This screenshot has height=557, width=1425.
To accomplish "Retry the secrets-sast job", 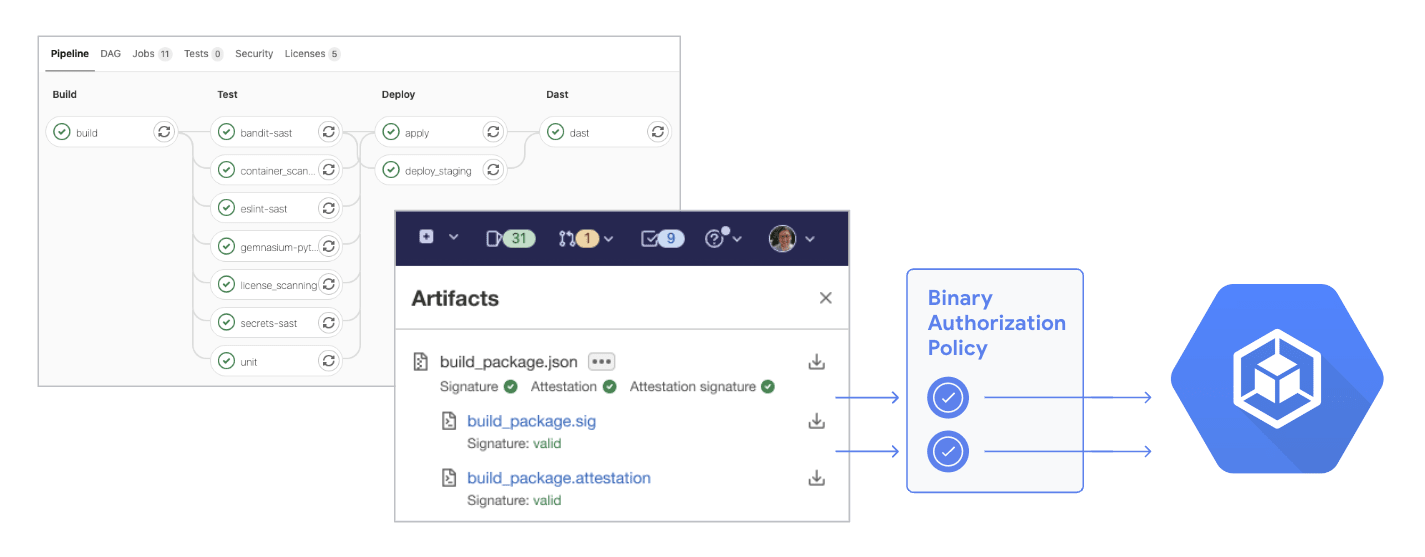I will coord(329,322).
